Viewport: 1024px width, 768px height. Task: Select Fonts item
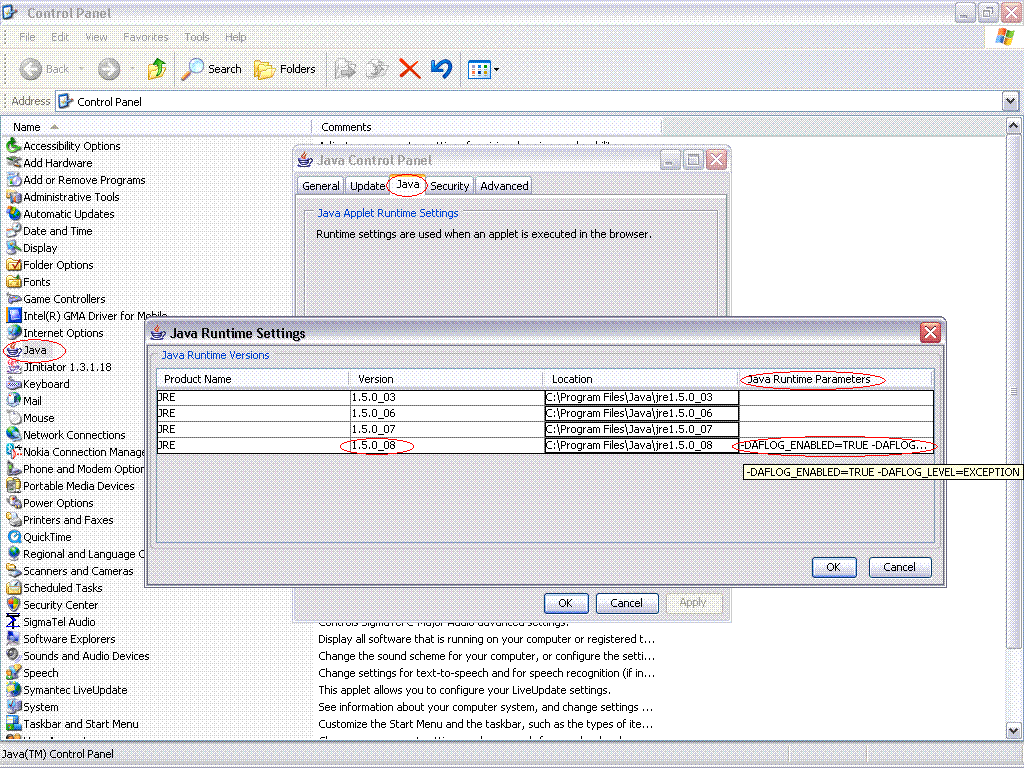(29, 281)
